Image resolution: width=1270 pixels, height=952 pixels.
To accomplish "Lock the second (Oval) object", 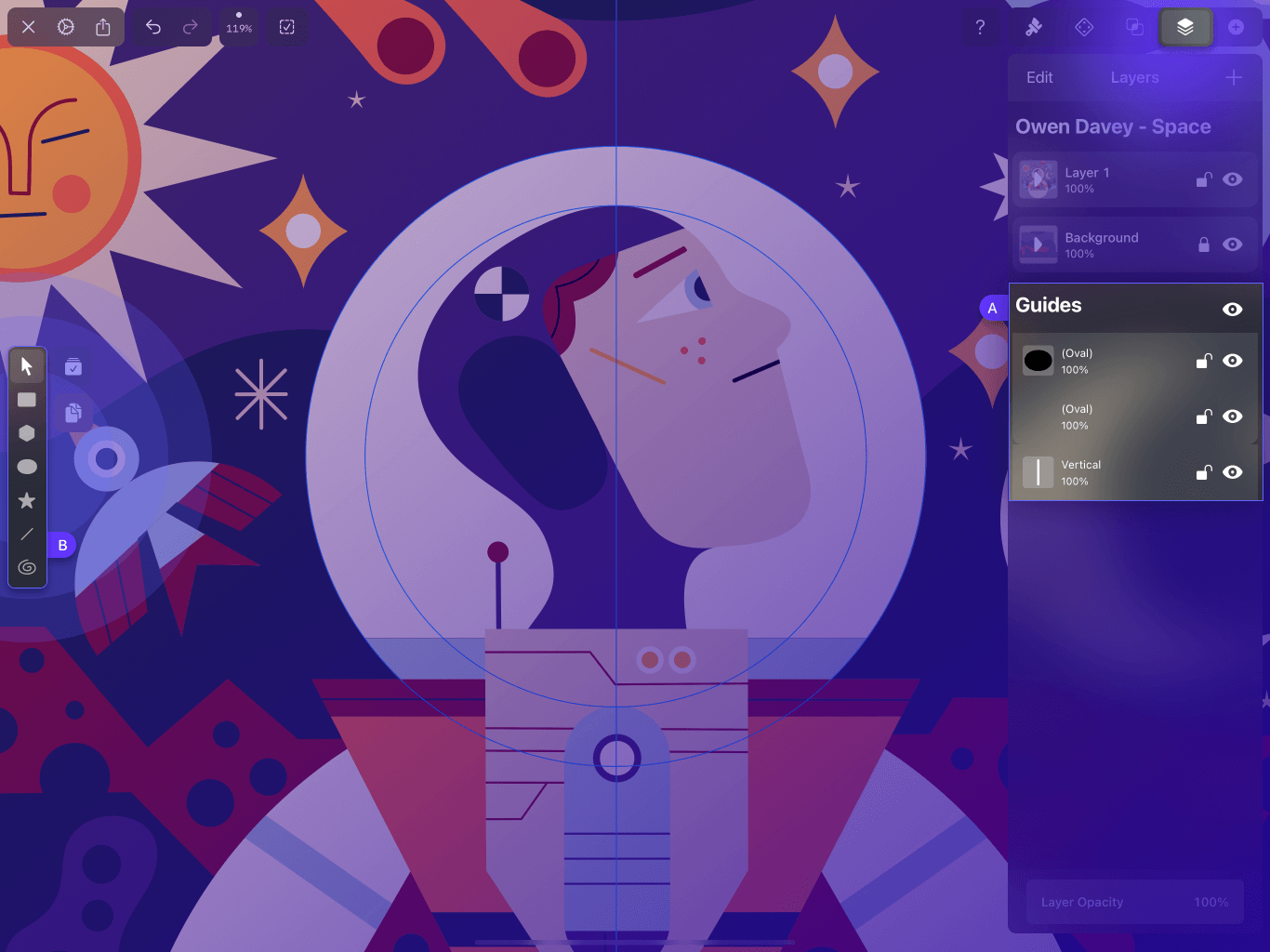I will click(x=1204, y=416).
